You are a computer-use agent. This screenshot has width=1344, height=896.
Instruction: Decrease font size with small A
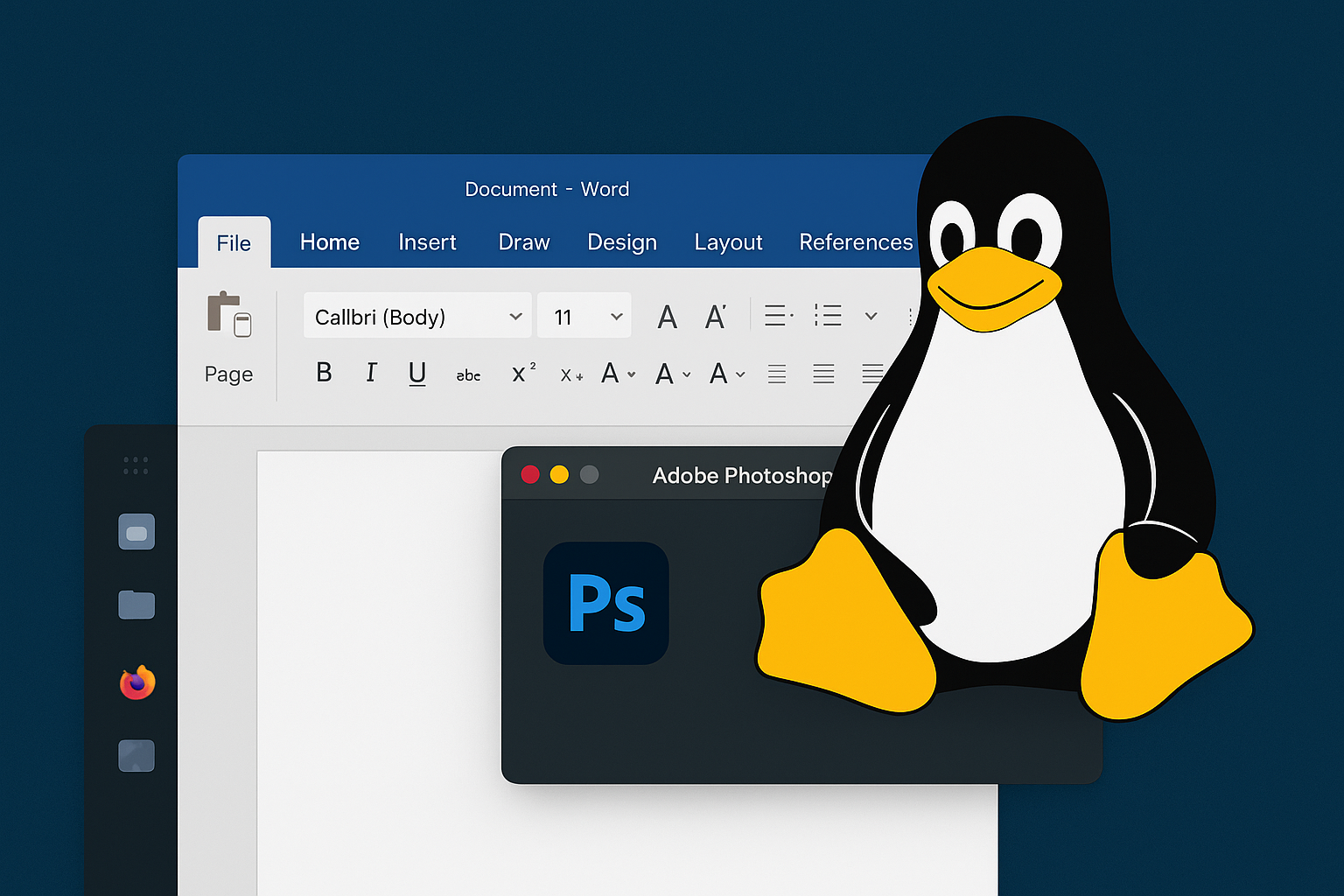716,317
